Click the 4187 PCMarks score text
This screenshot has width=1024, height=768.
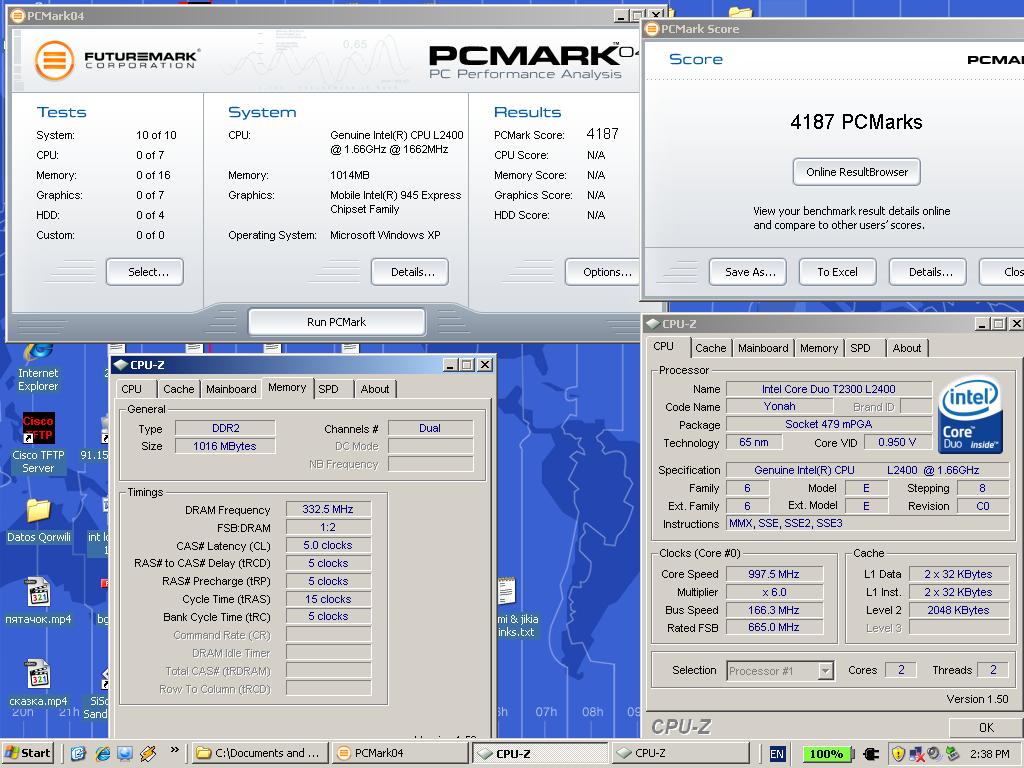856,122
